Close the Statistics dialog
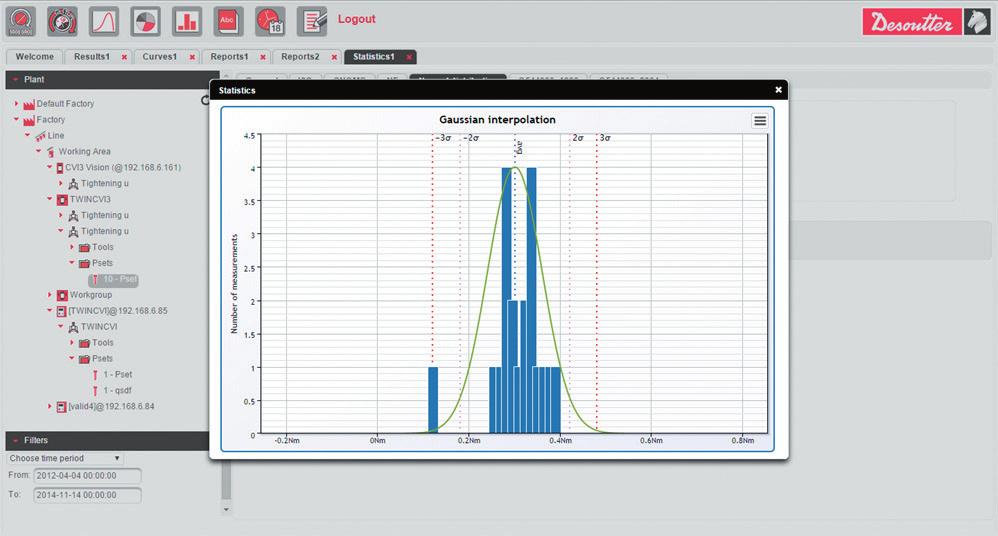Screen dimensions: 998x536 pyautogui.click(x=778, y=90)
